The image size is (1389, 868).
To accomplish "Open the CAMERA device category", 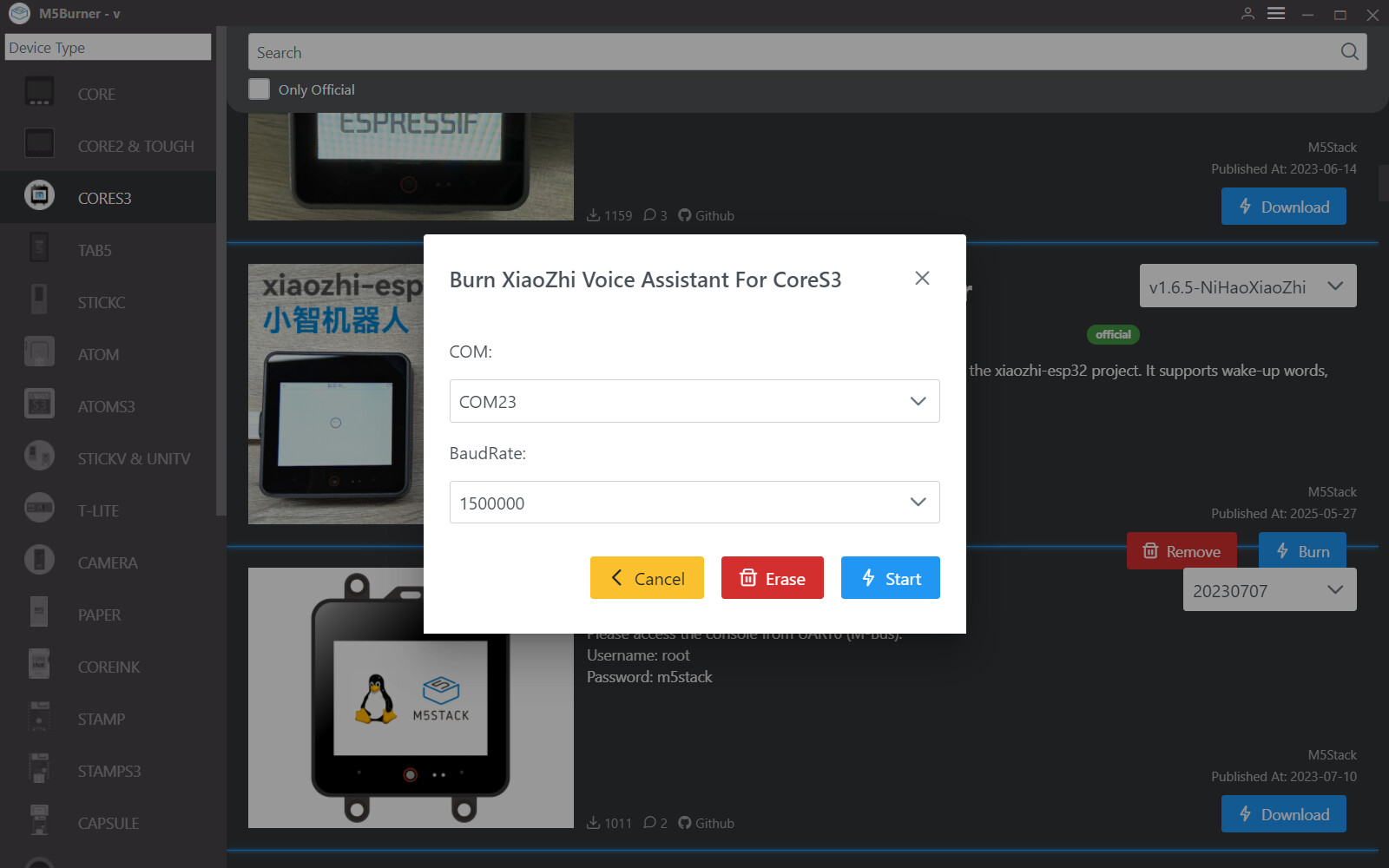I will pos(108,563).
